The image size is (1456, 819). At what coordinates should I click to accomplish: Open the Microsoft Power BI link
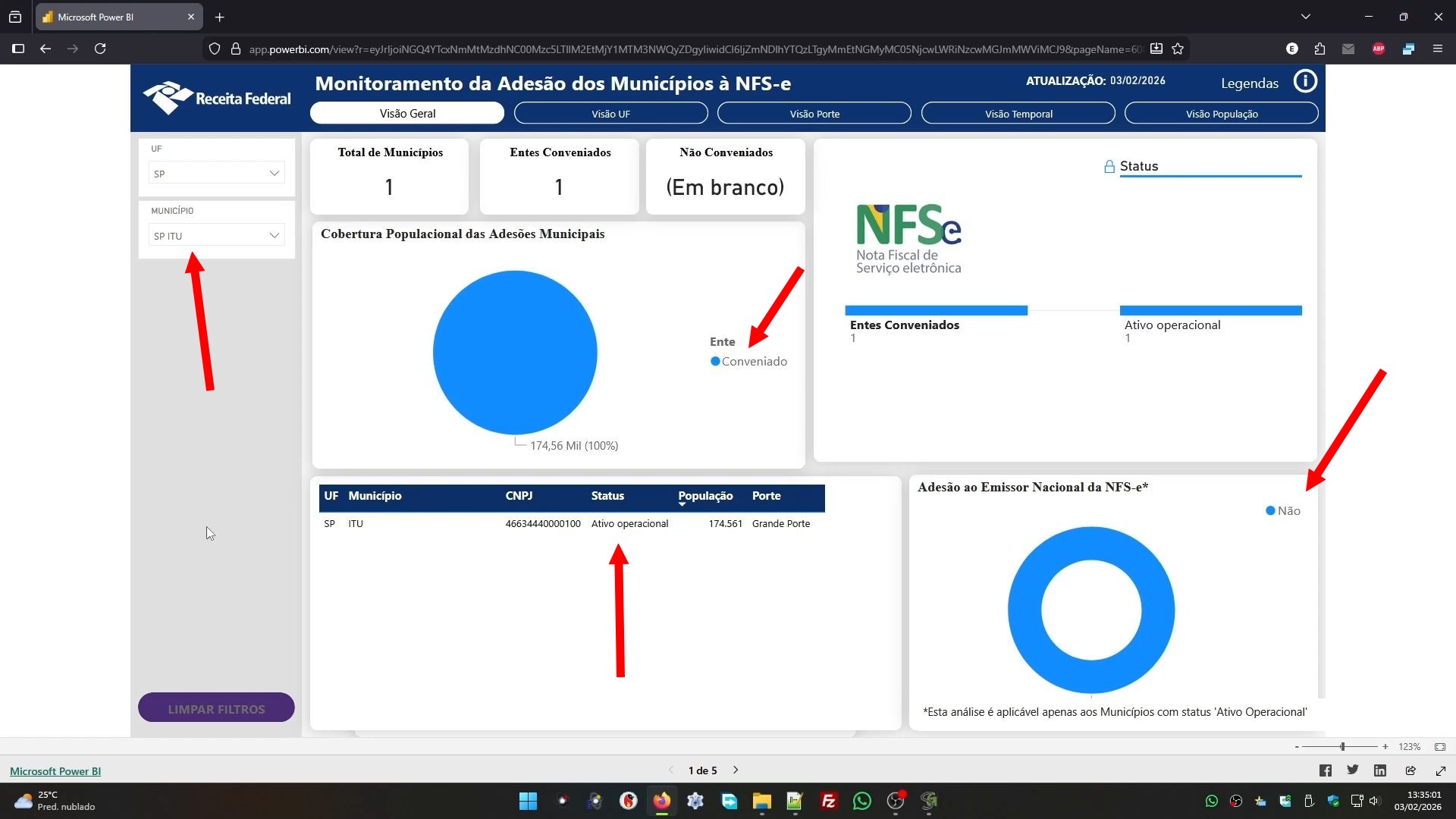[x=55, y=771]
